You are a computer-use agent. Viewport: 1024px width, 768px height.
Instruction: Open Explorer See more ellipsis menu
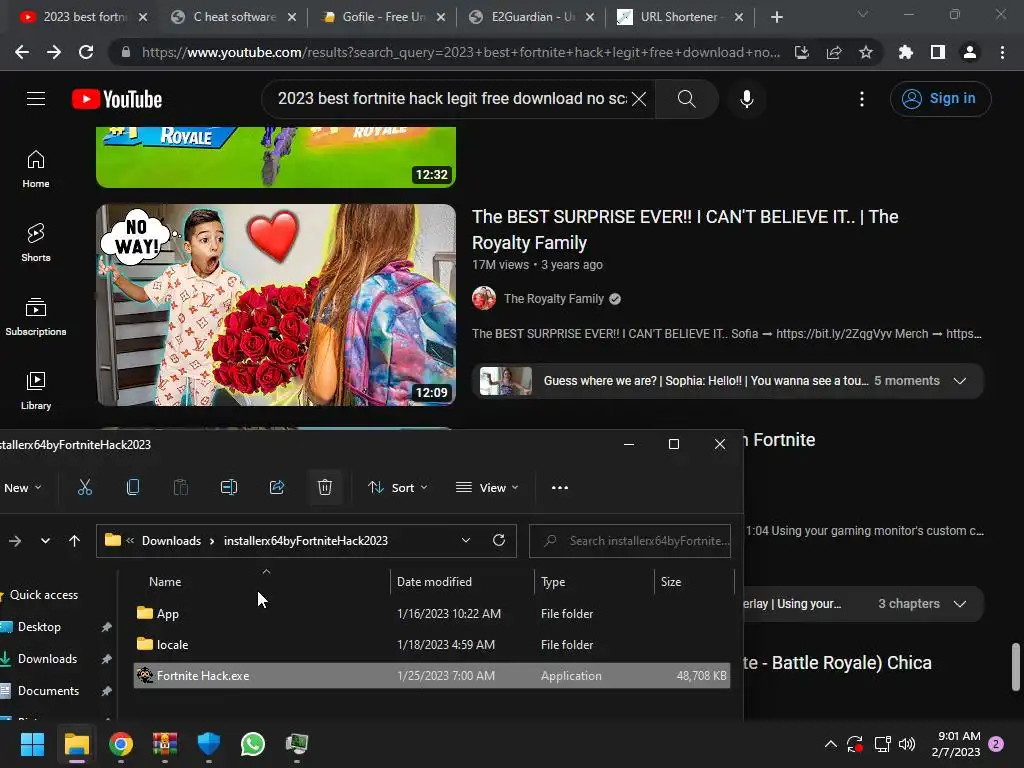pyautogui.click(x=560, y=487)
